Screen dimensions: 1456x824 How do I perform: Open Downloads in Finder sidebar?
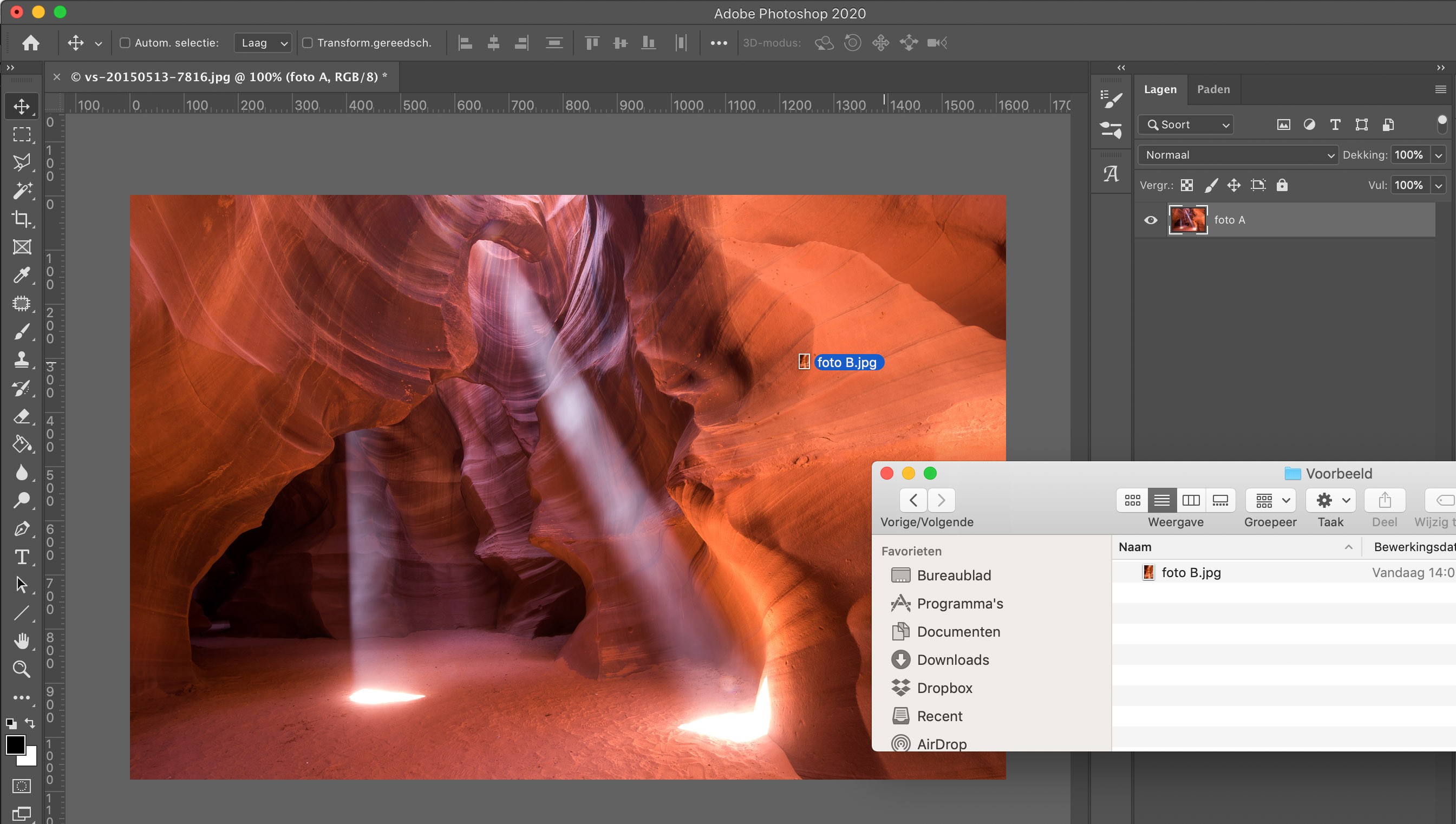coord(952,660)
